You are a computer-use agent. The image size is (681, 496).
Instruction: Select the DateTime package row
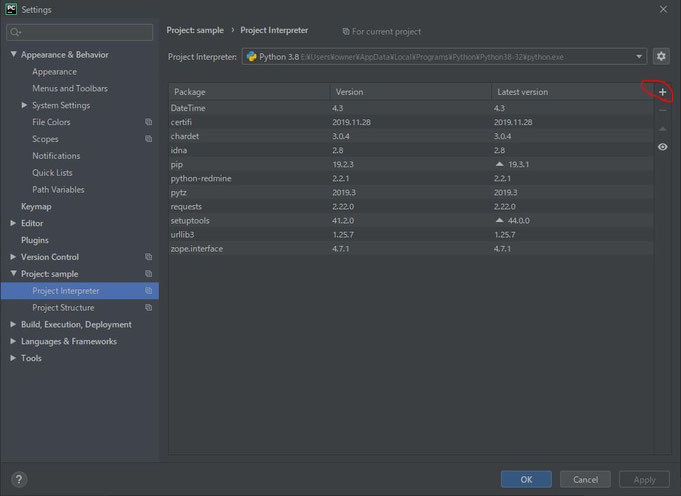pos(411,108)
